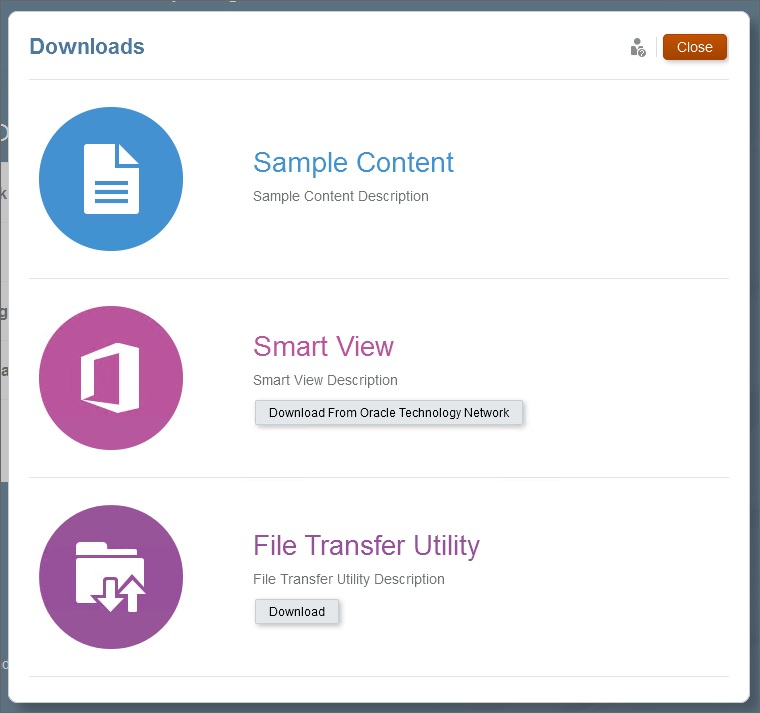Screen dimensions: 760x713
Task: Open the Sample Content heading link
Action: pyautogui.click(x=353, y=162)
